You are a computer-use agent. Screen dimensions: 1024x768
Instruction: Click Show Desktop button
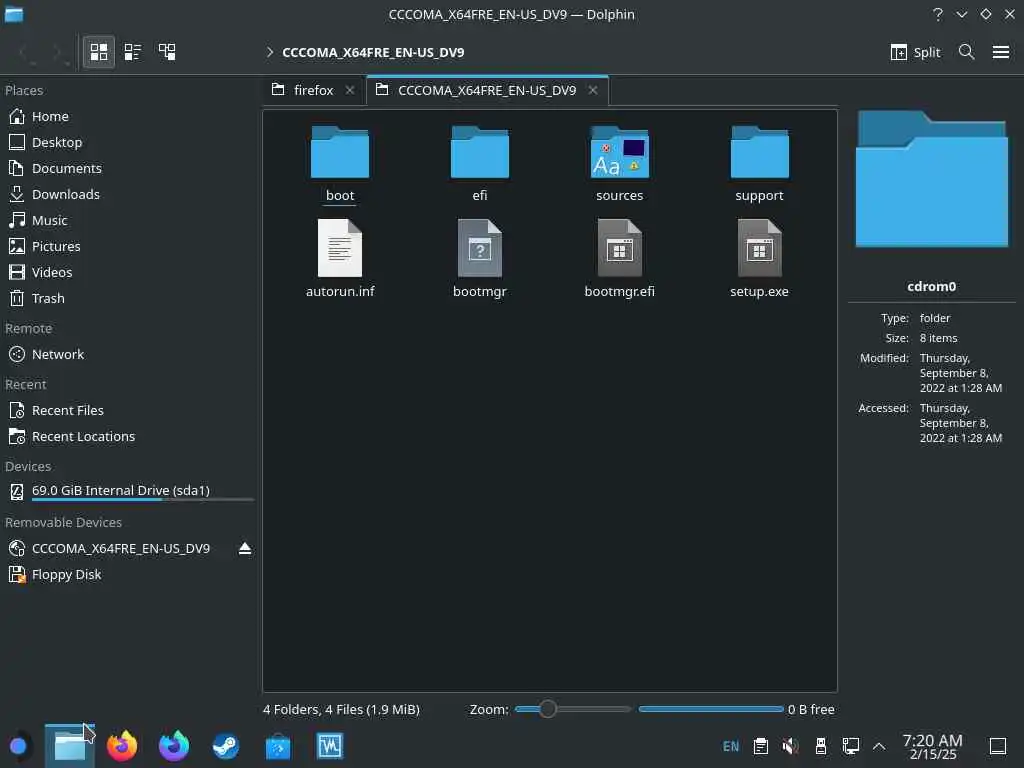tap(998, 746)
